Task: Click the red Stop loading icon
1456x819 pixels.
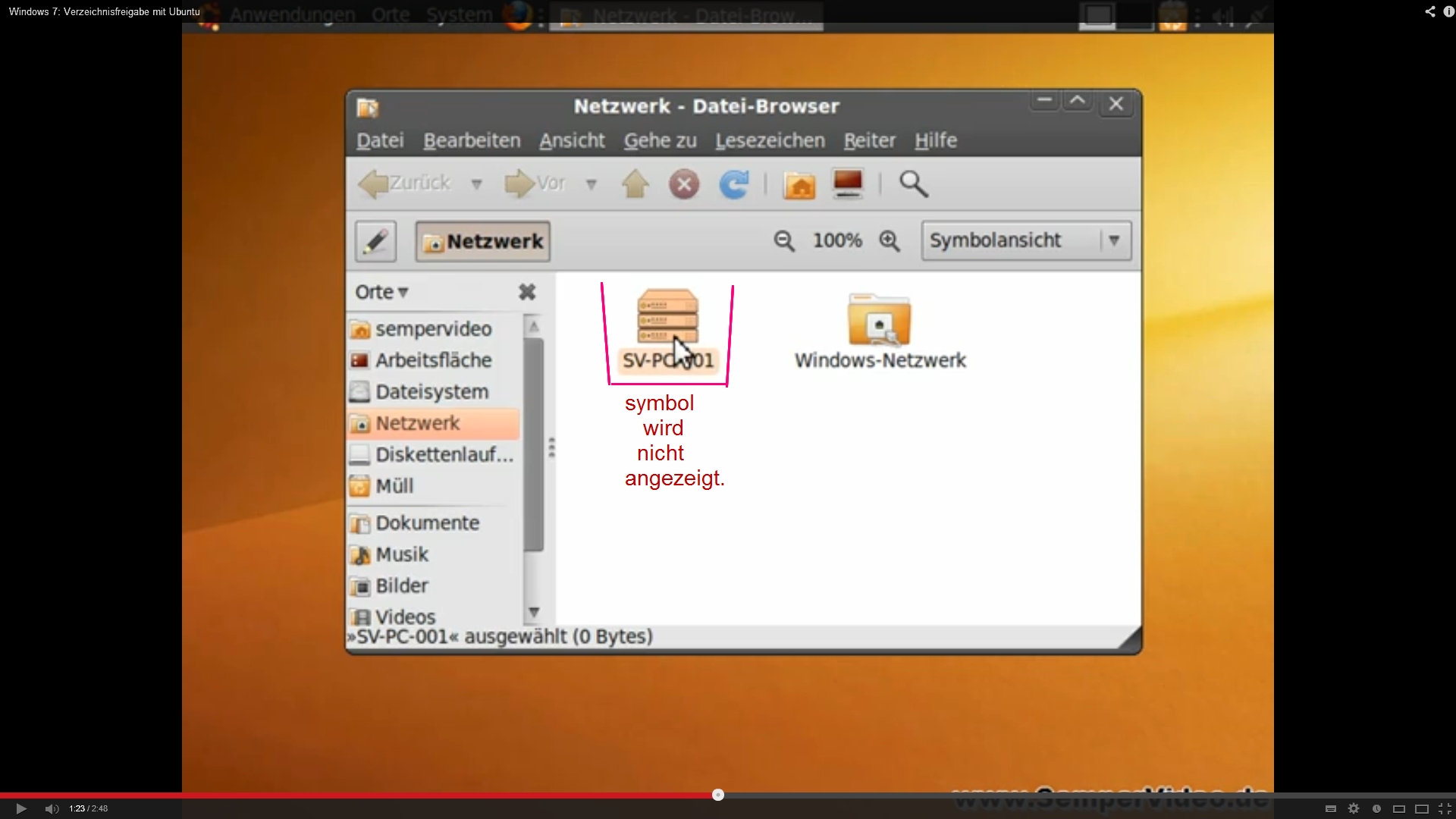Action: pos(684,184)
